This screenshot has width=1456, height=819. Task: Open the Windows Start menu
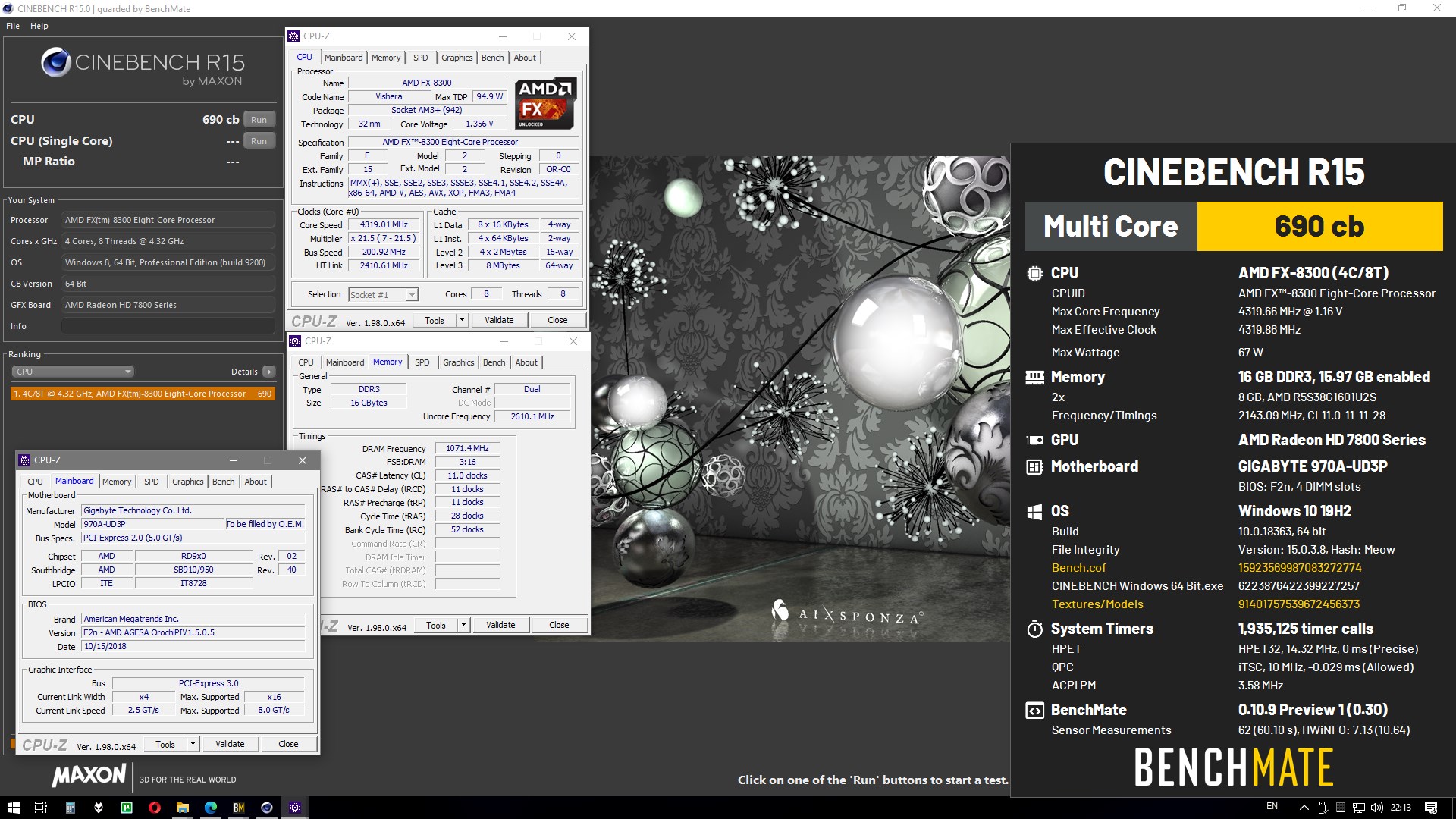click(x=13, y=808)
